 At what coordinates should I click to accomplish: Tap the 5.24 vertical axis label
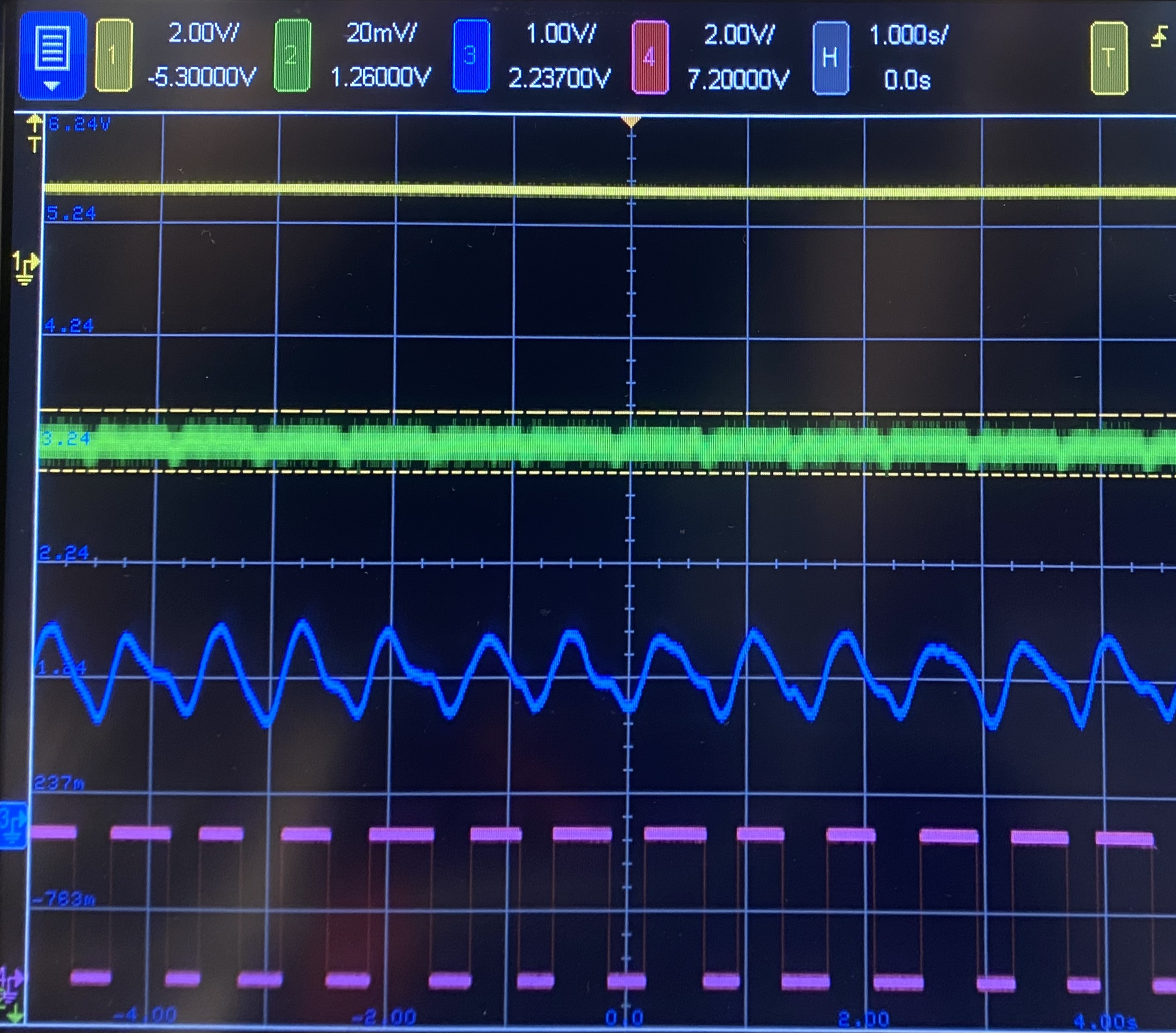71,213
